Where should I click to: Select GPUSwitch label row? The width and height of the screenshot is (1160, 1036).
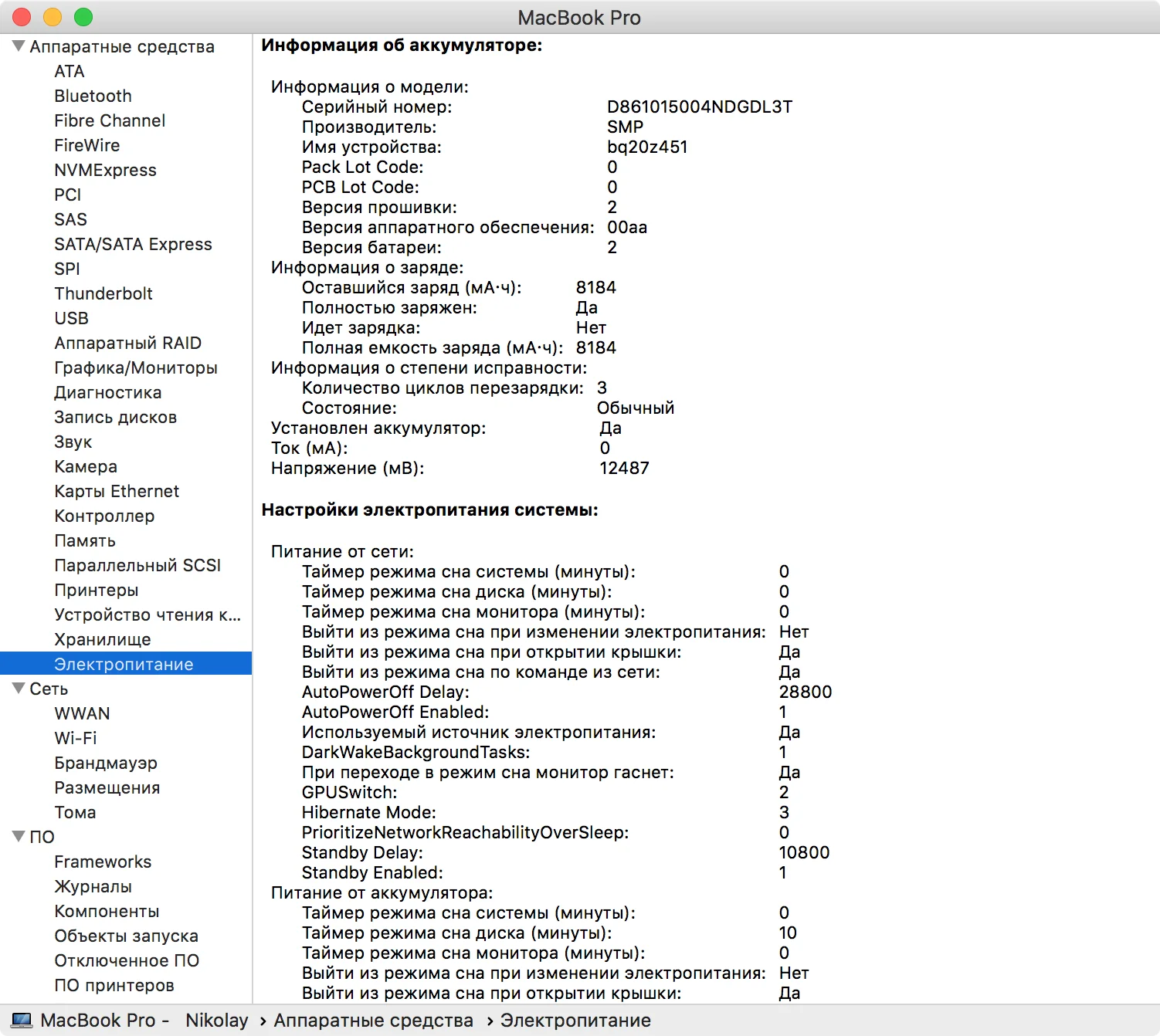click(350, 792)
